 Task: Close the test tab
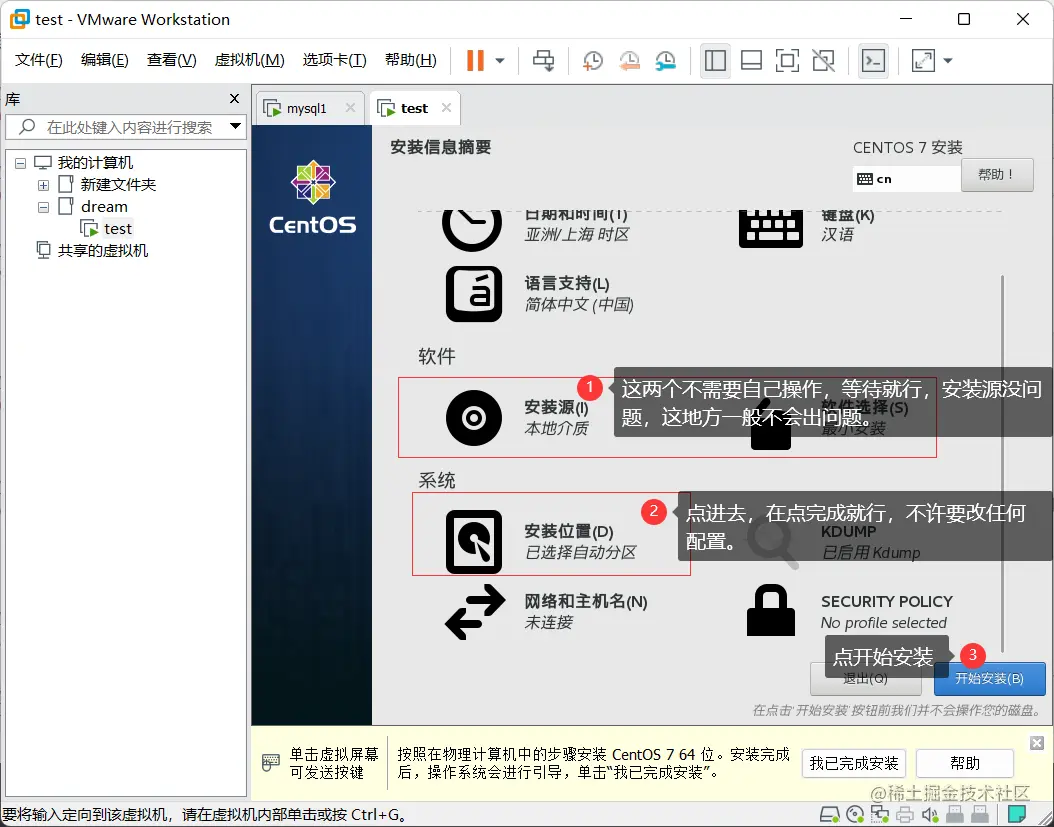point(446,108)
